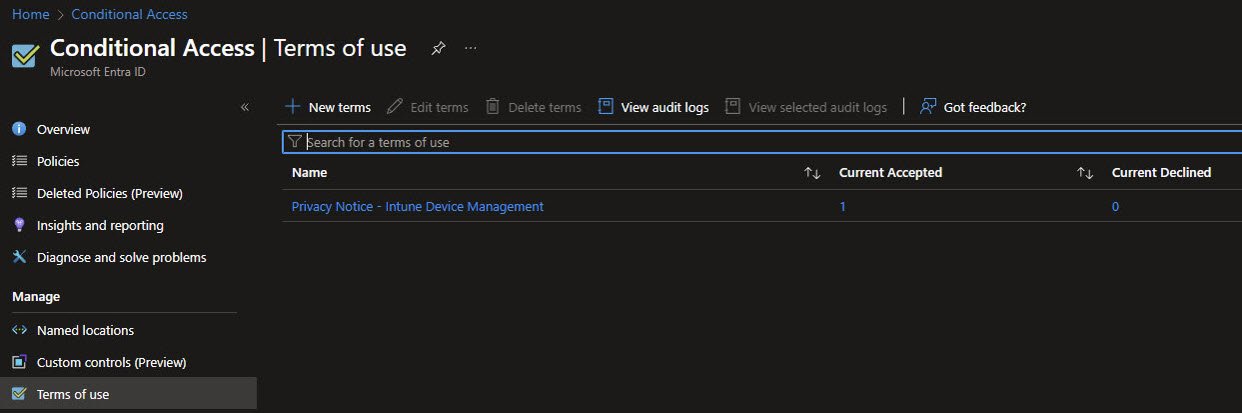1242x413 pixels.
Task: Focus the search for a terms of use field
Action: (760, 142)
